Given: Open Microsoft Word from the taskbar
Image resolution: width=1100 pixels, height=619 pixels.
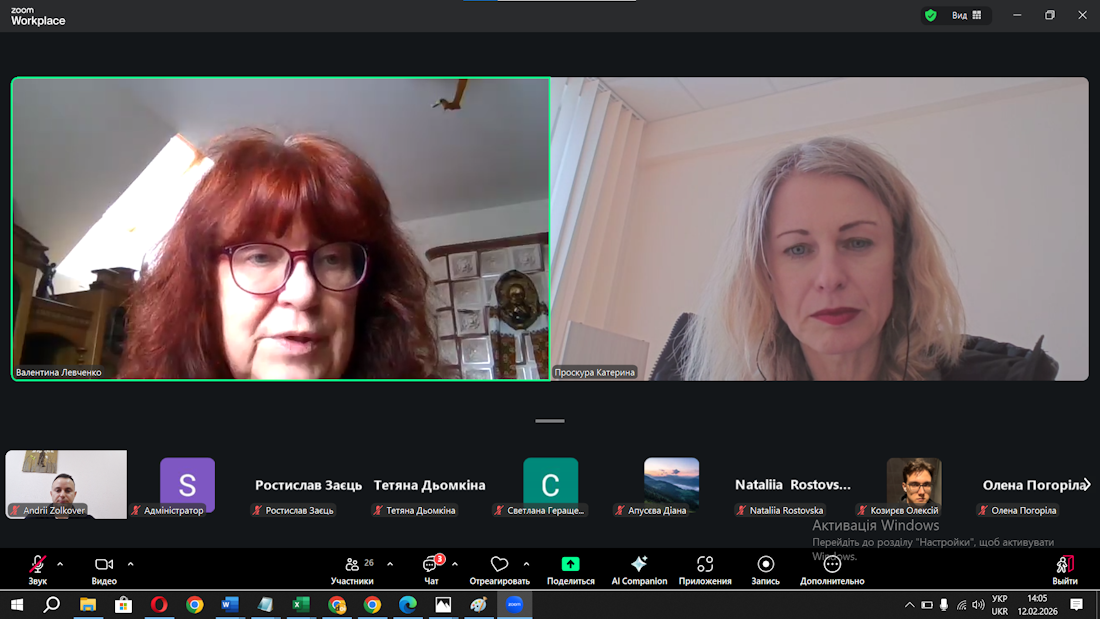Looking at the screenshot, I should point(229,604).
